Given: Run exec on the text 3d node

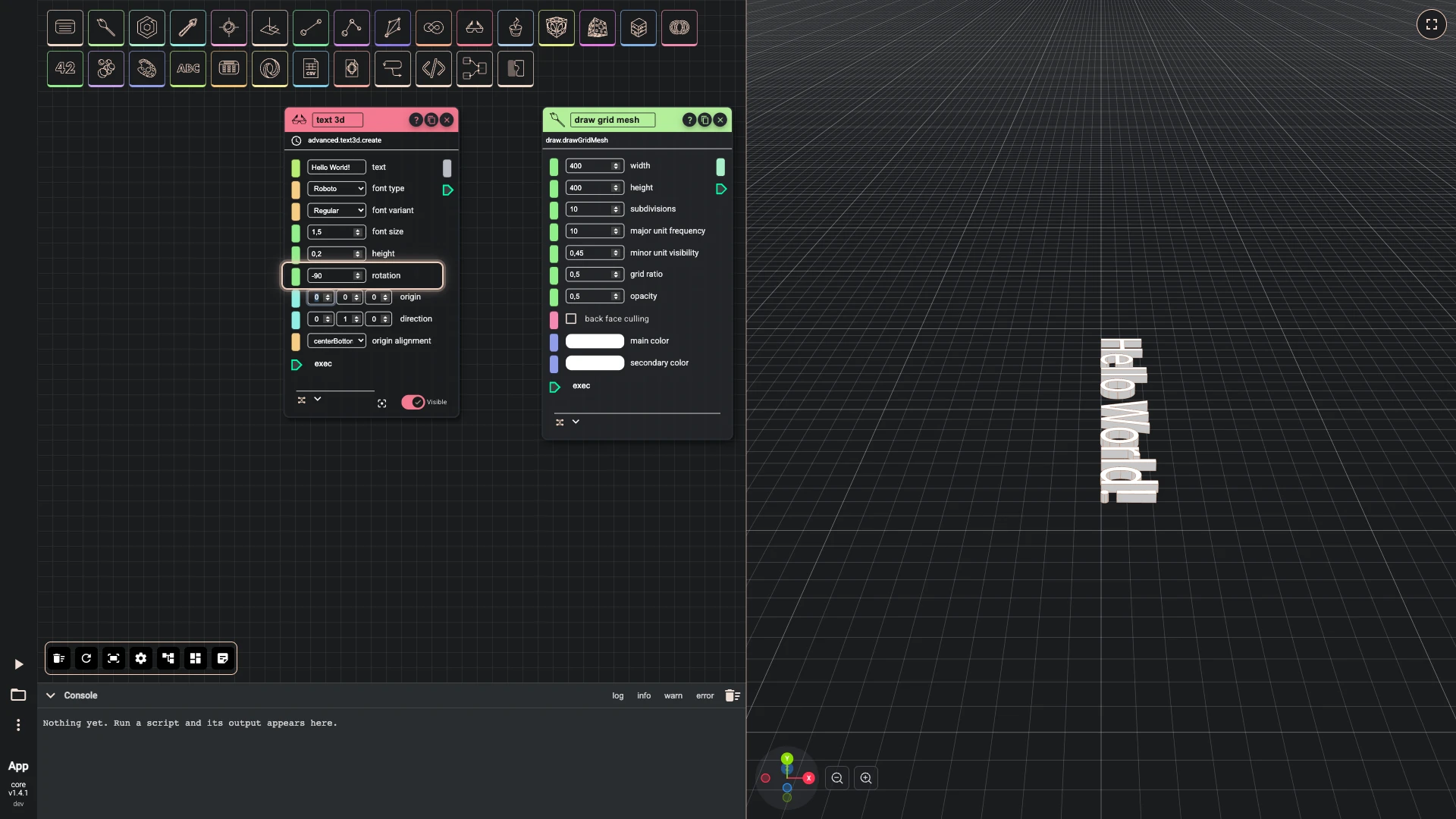Looking at the screenshot, I should (297, 365).
